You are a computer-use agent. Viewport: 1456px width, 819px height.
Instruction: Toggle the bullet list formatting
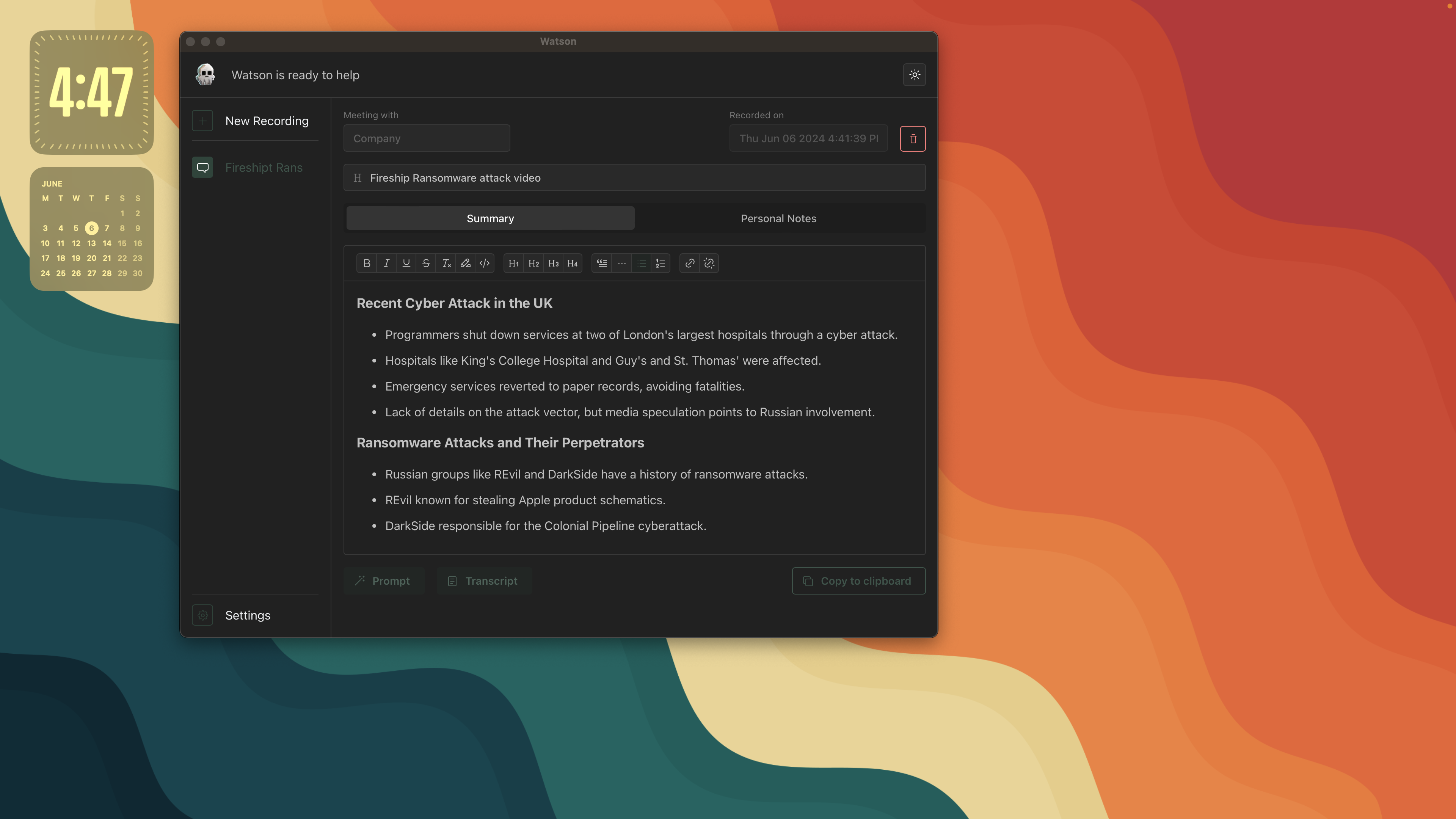pos(641,264)
